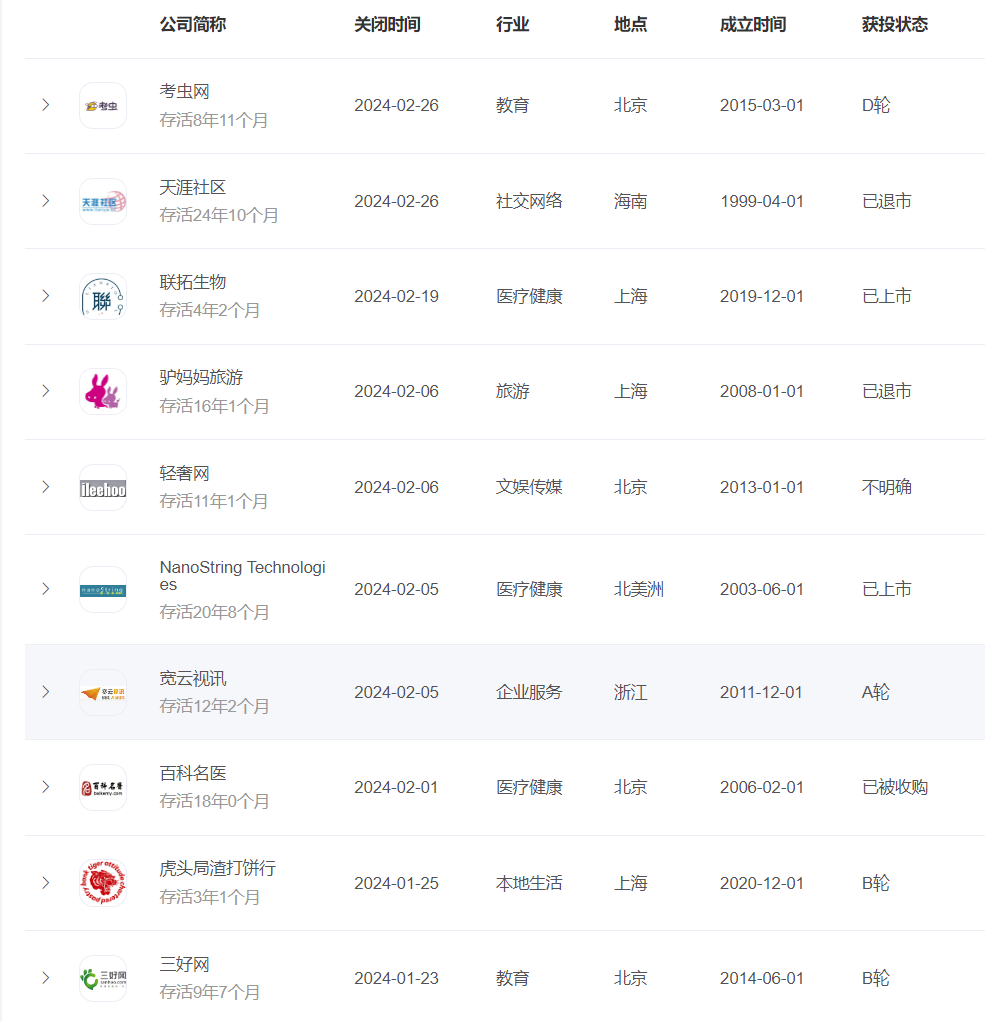Click the 文娱传媒 industry cell

[529, 487]
